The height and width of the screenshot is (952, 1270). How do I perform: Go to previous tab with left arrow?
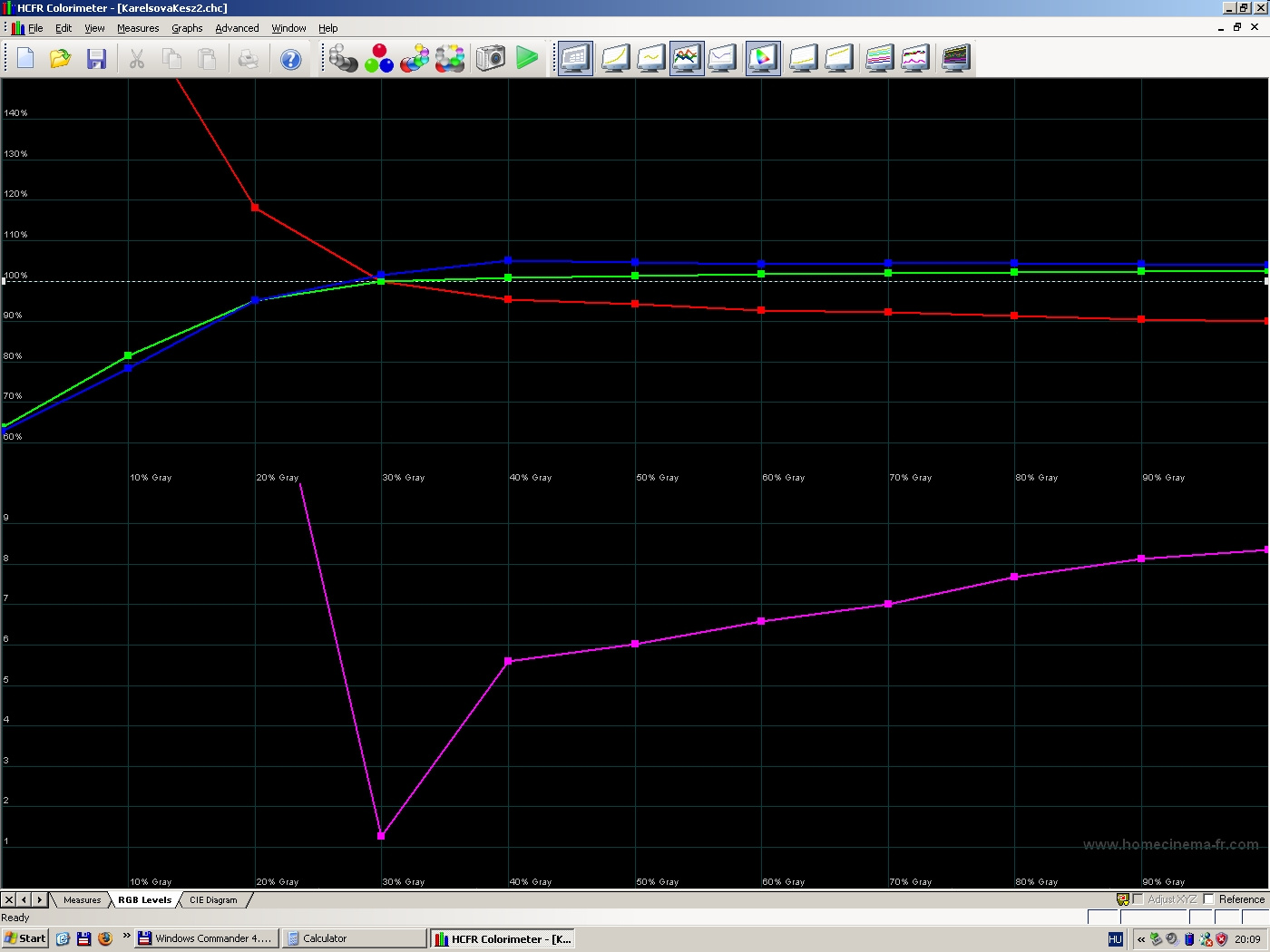[24, 900]
